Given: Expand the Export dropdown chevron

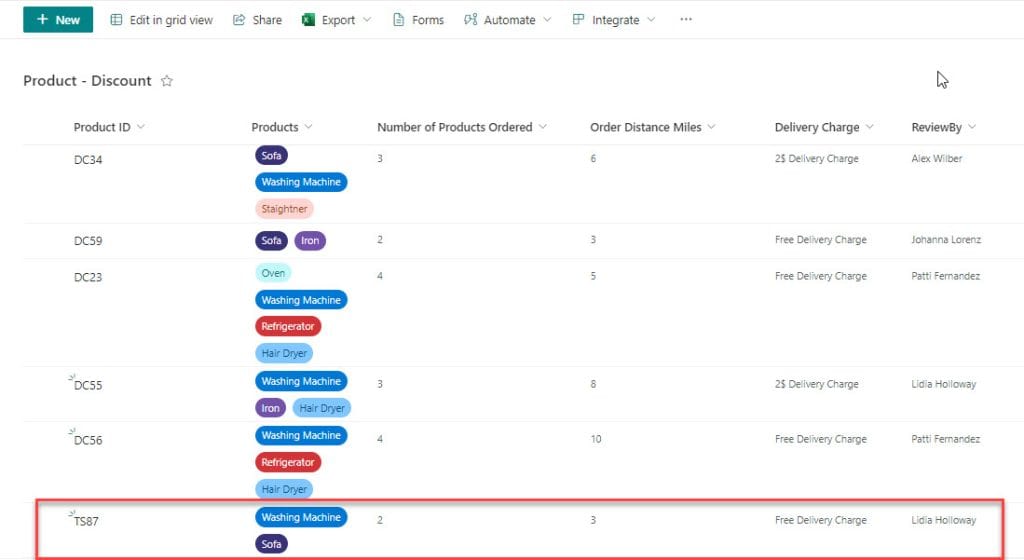Looking at the screenshot, I should 367,20.
